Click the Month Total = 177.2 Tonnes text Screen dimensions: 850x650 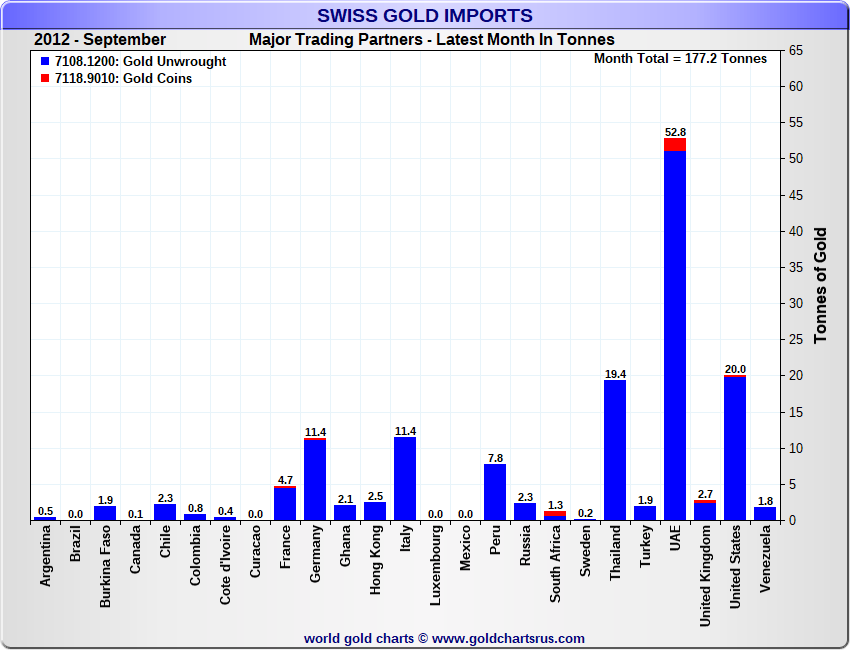pyautogui.click(x=680, y=59)
